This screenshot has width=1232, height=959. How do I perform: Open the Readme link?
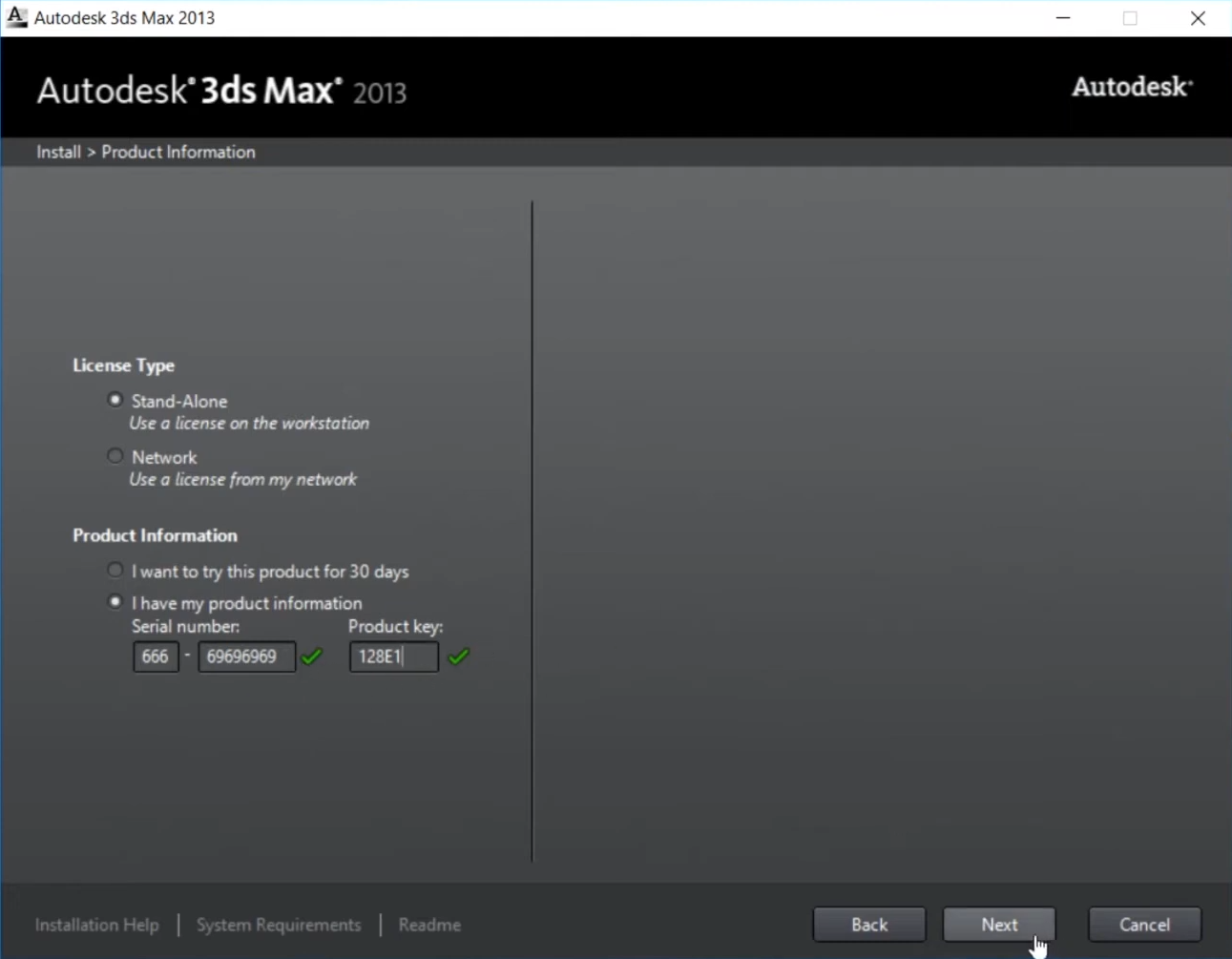[429, 925]
